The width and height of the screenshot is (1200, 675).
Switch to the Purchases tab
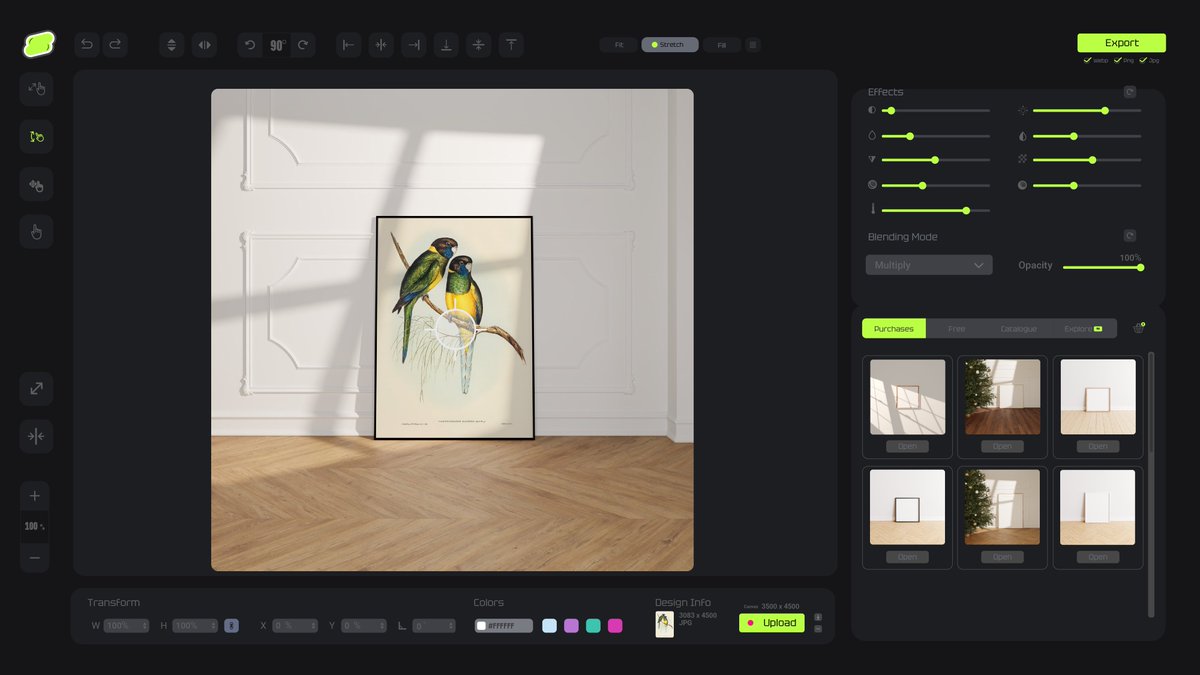[894, 329]
